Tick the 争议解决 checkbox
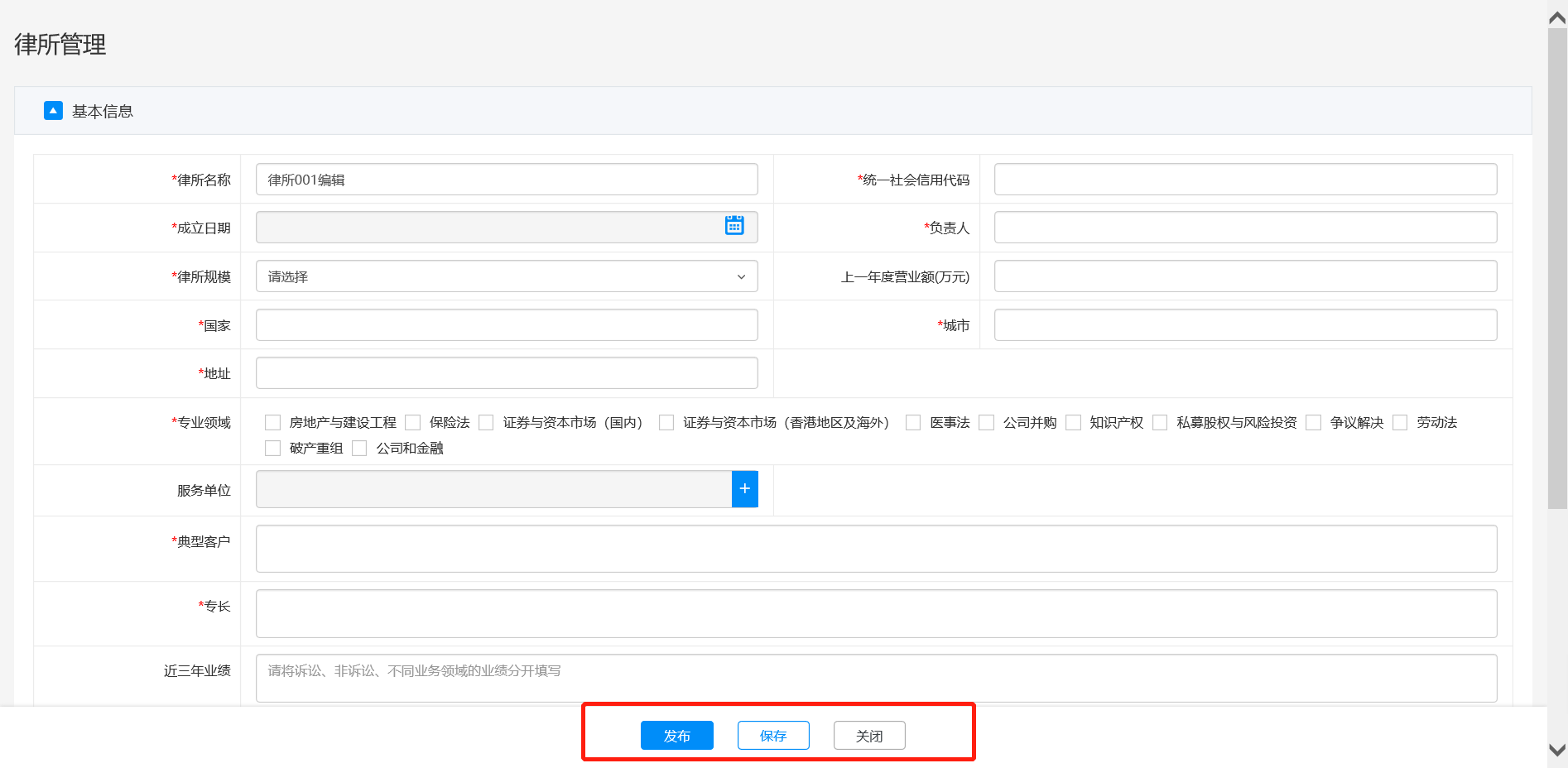This screenshot has height=768, width=1568. [x=1313, y=423]
